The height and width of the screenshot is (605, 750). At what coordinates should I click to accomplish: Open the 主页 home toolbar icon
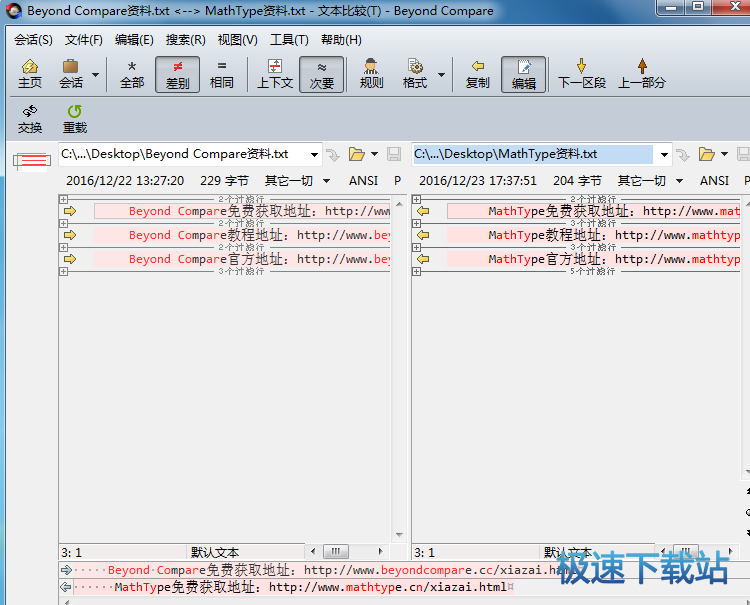(x=30, y=74)
